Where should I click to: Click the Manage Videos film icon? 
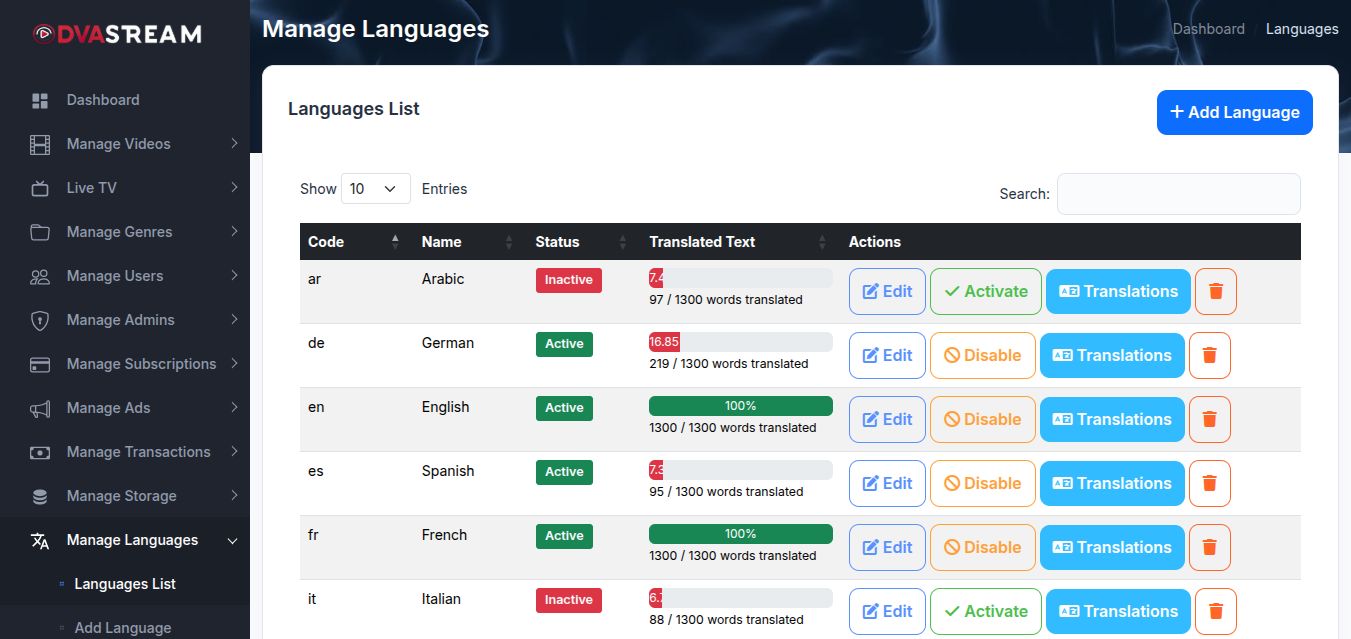pyautogui.click(x=40, y=144)
